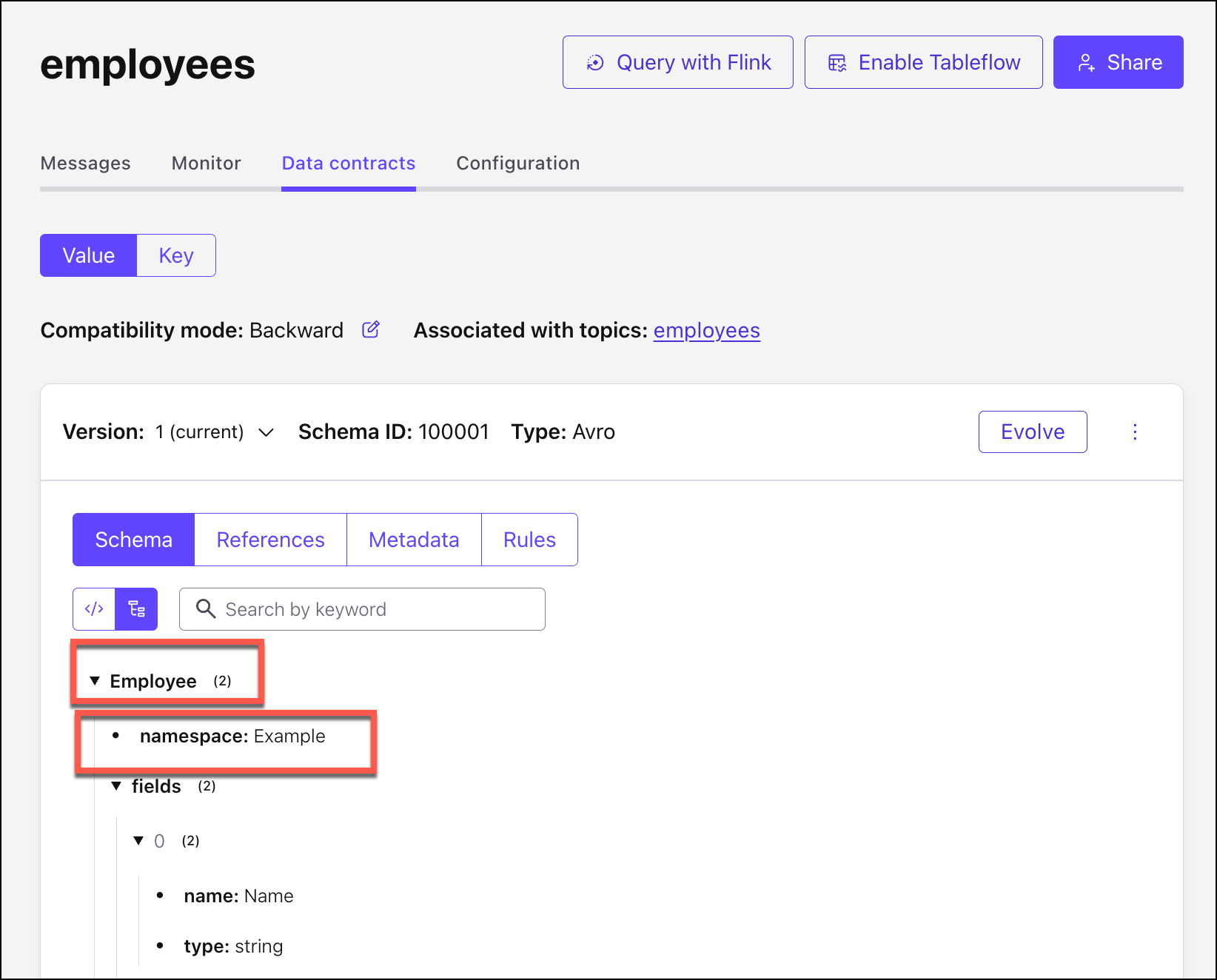
Task: Open the Messages tab
Action: tap(85, 163)
